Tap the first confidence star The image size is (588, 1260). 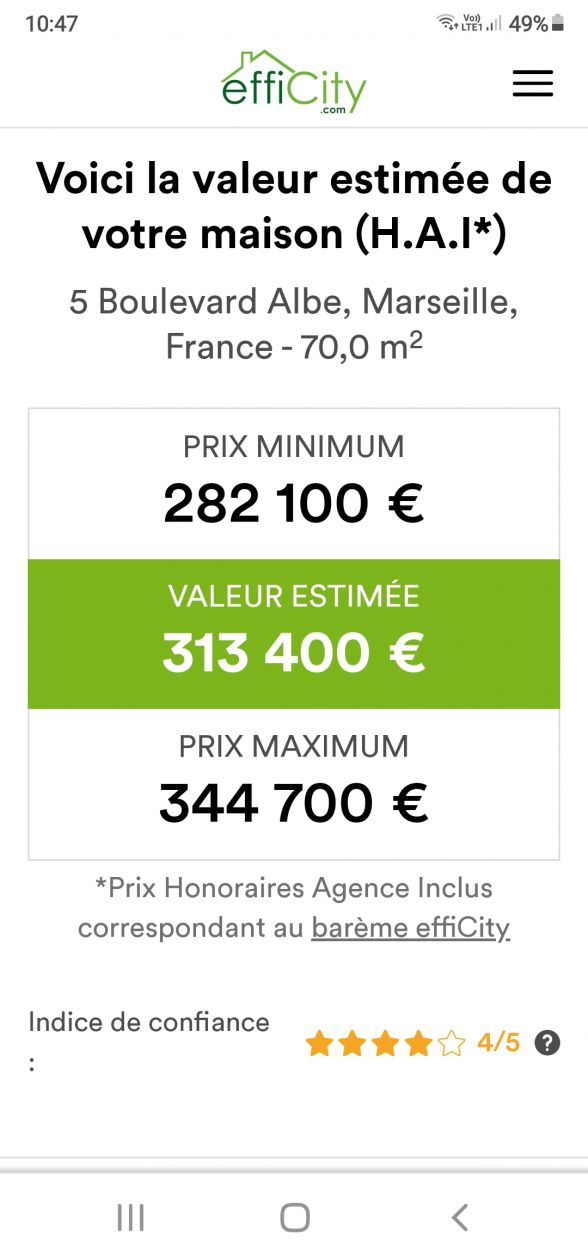[319, 1044]
